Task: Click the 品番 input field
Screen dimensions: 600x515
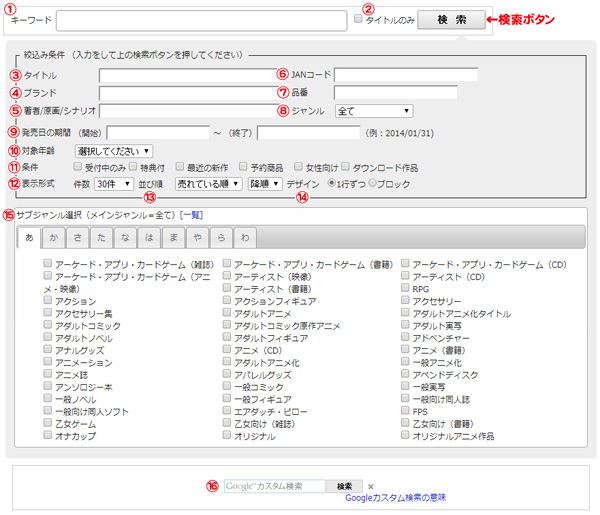Action: point(395,92)
